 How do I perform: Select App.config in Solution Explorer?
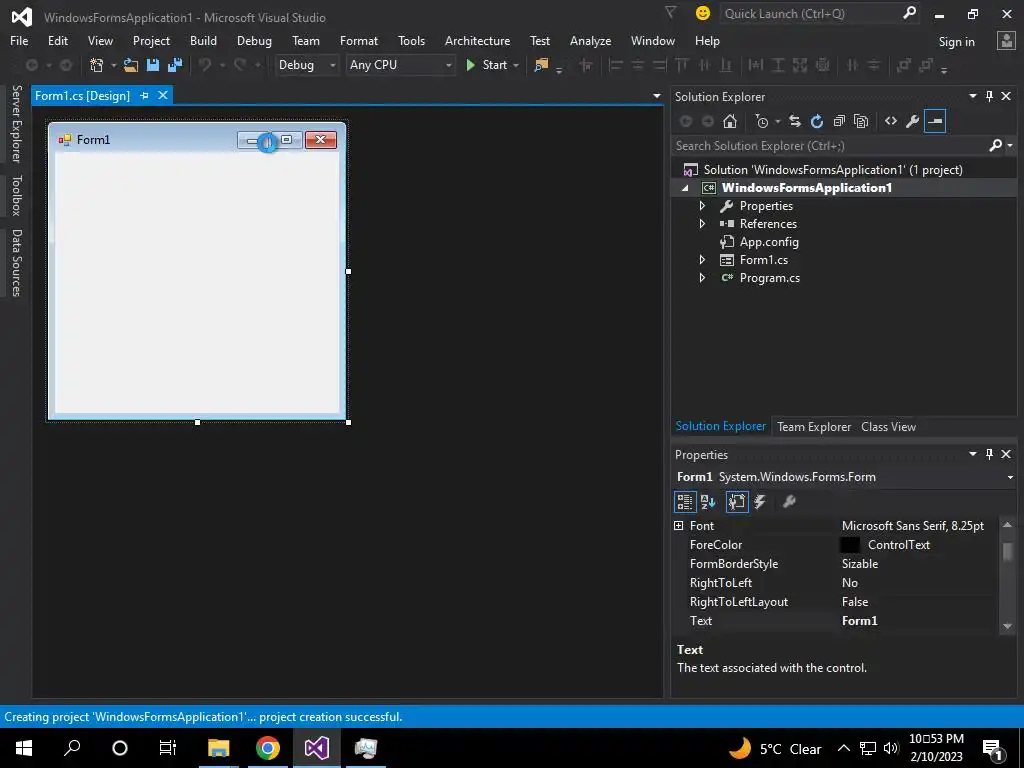point(769,242)
